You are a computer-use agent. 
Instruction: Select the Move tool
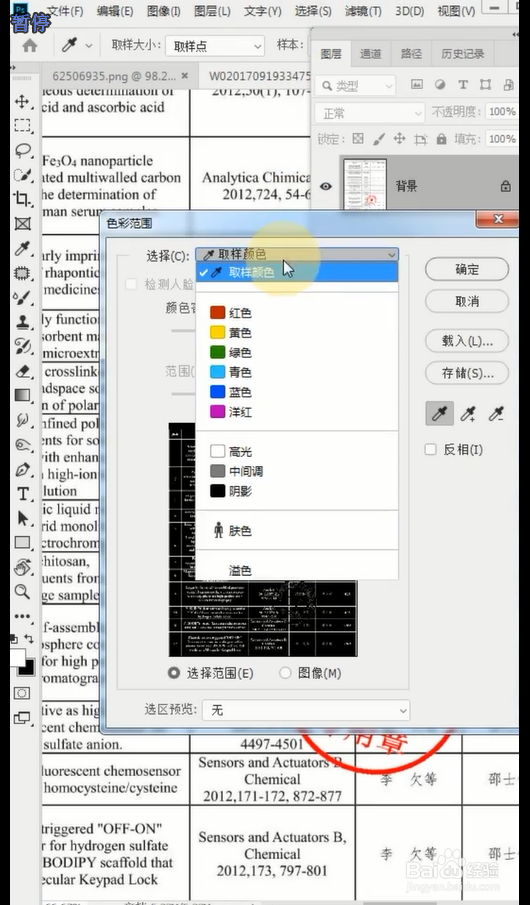coord(22,102)
